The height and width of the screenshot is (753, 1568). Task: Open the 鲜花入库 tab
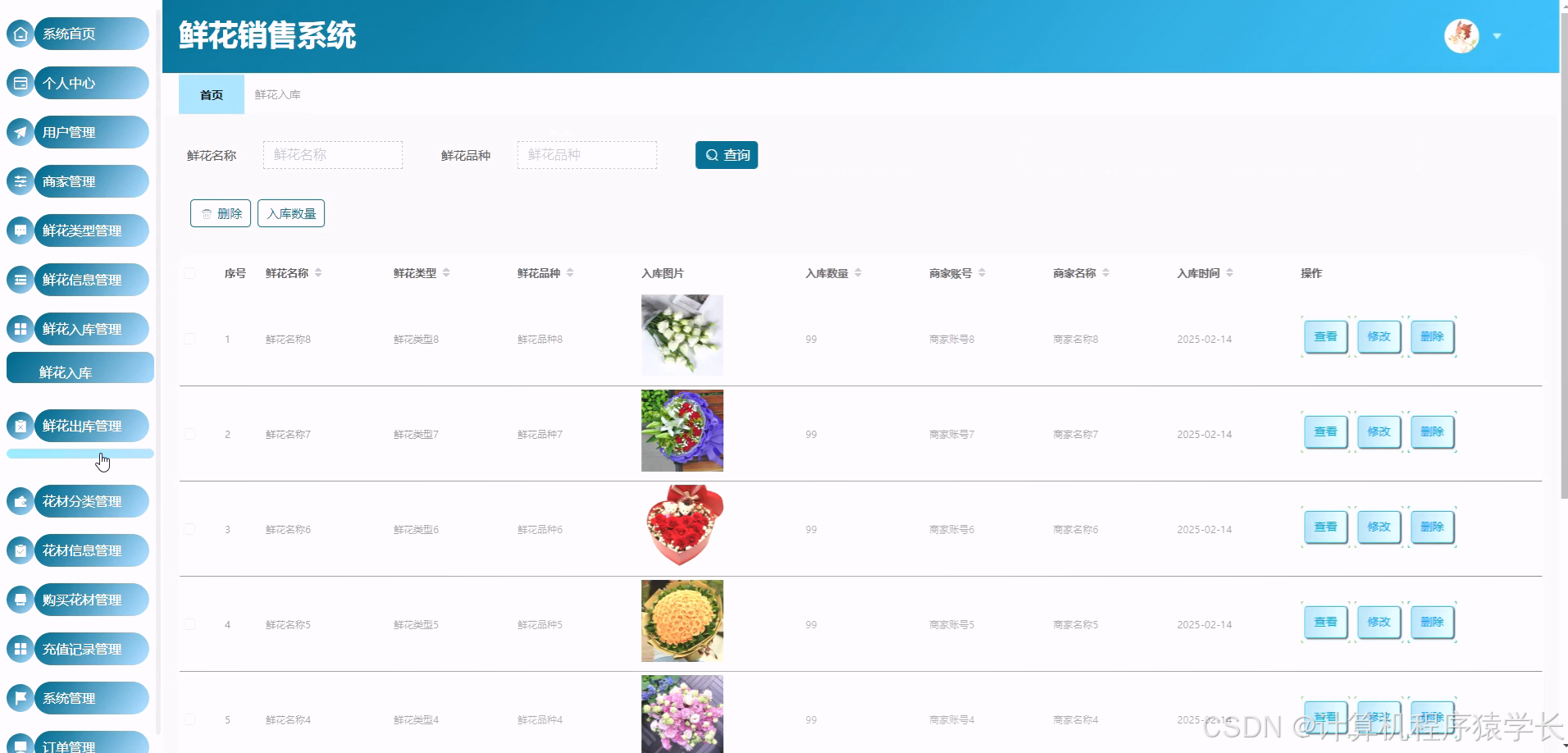(x=277, y=94)
